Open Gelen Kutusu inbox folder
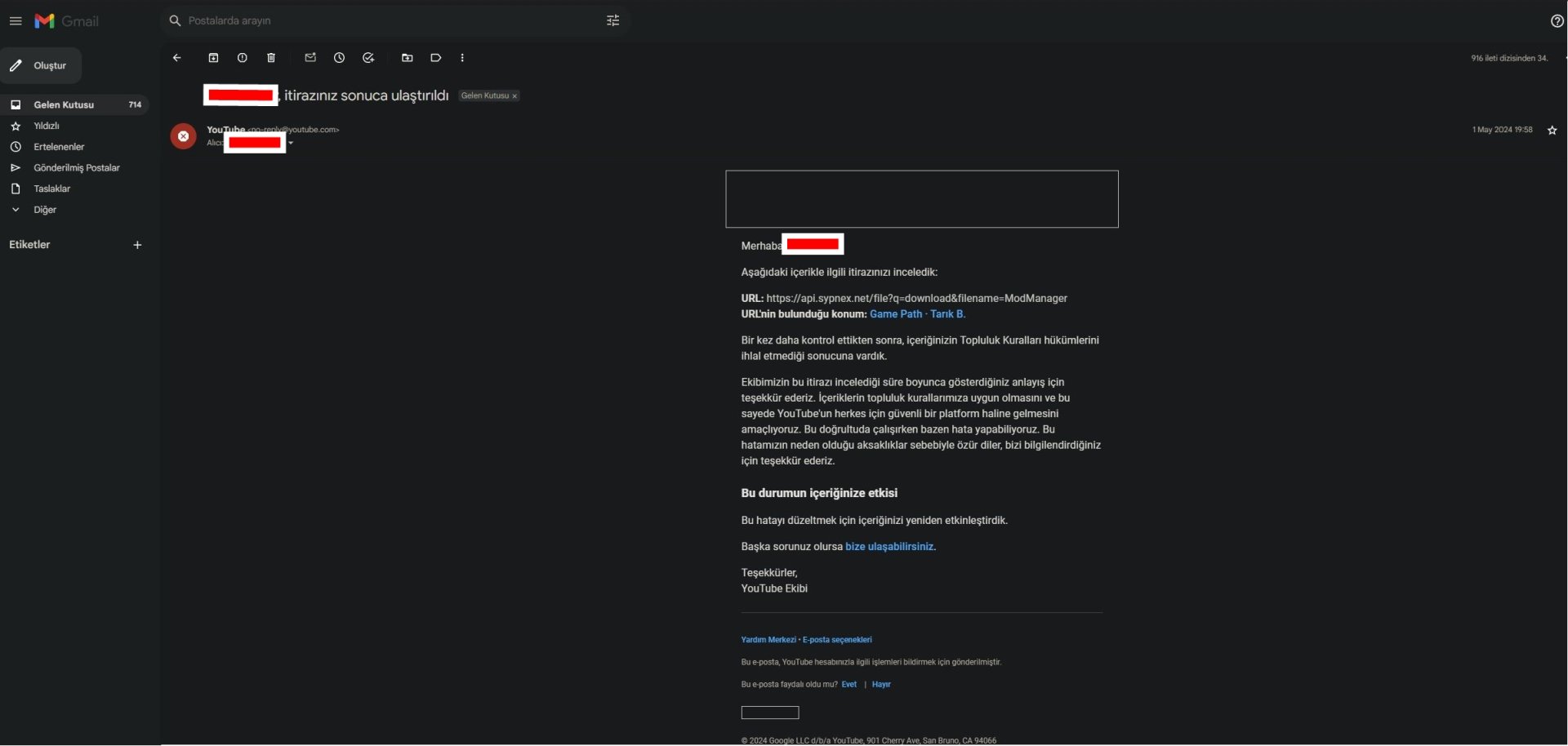 click(74, 104)
